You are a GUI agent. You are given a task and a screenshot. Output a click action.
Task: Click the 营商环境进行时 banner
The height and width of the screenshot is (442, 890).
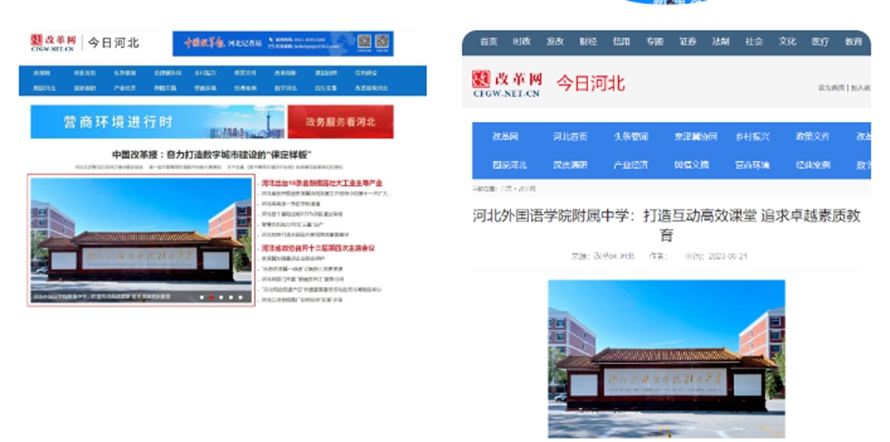157,122
